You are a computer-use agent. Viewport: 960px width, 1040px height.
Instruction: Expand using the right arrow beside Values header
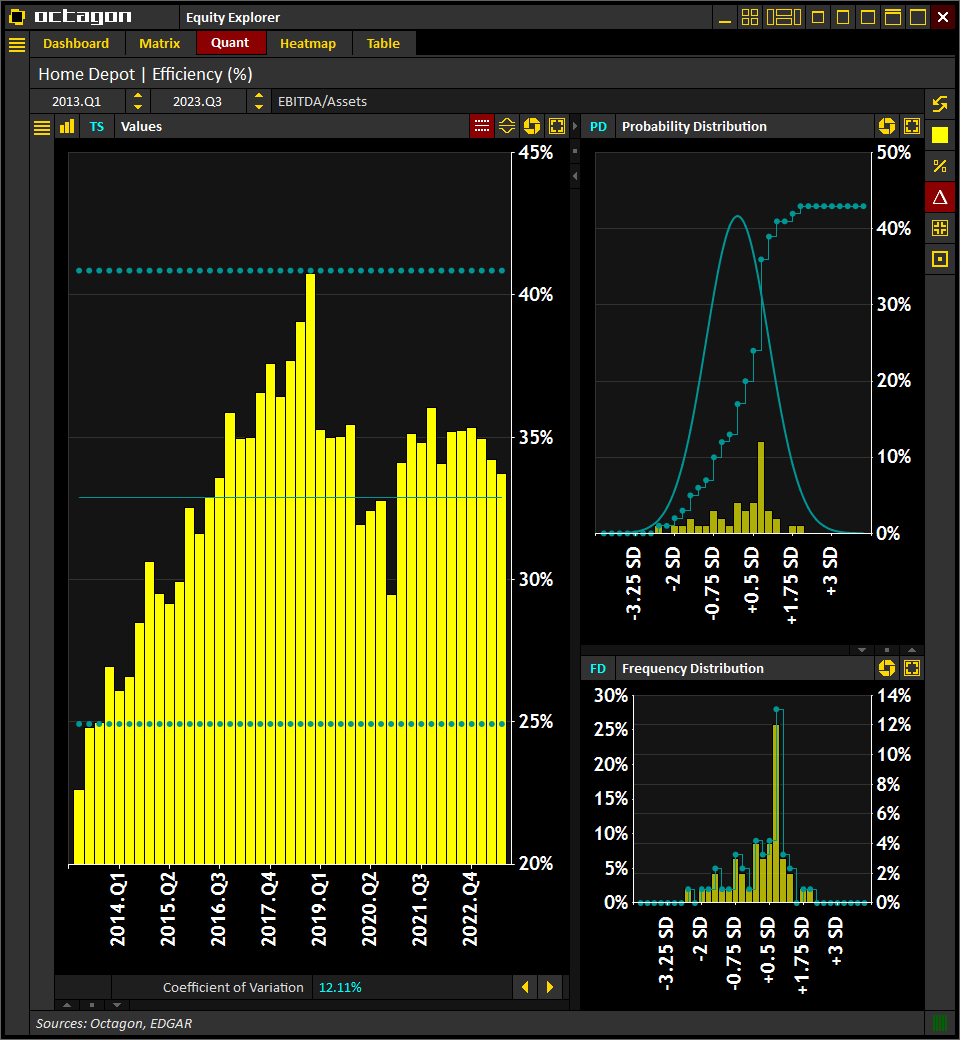click(x=575, y=126)
